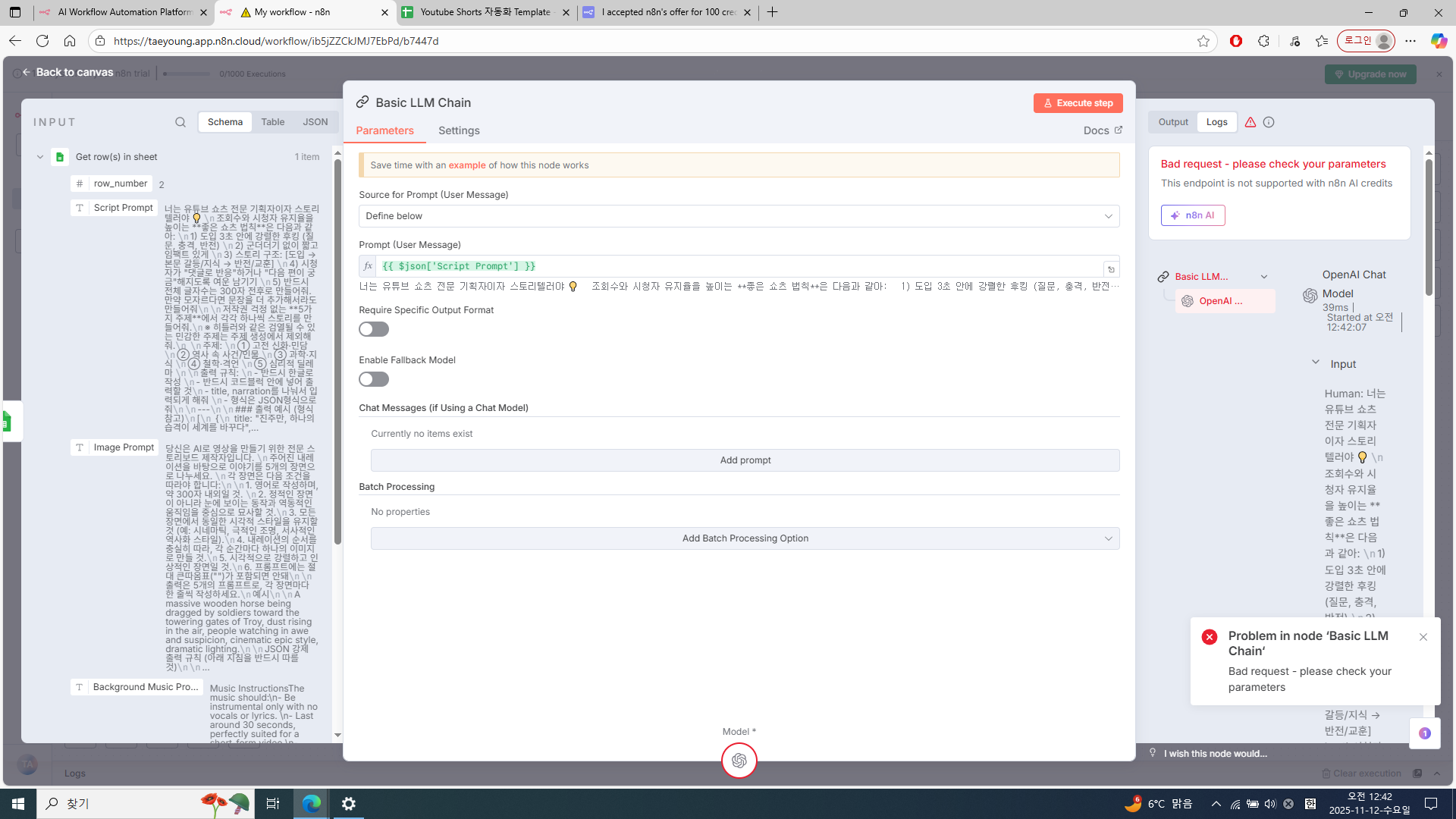Screen dimensions: 1456x819
Task: Open Add Batch Processing Option dropdown
Action: (x=745, y=538)
